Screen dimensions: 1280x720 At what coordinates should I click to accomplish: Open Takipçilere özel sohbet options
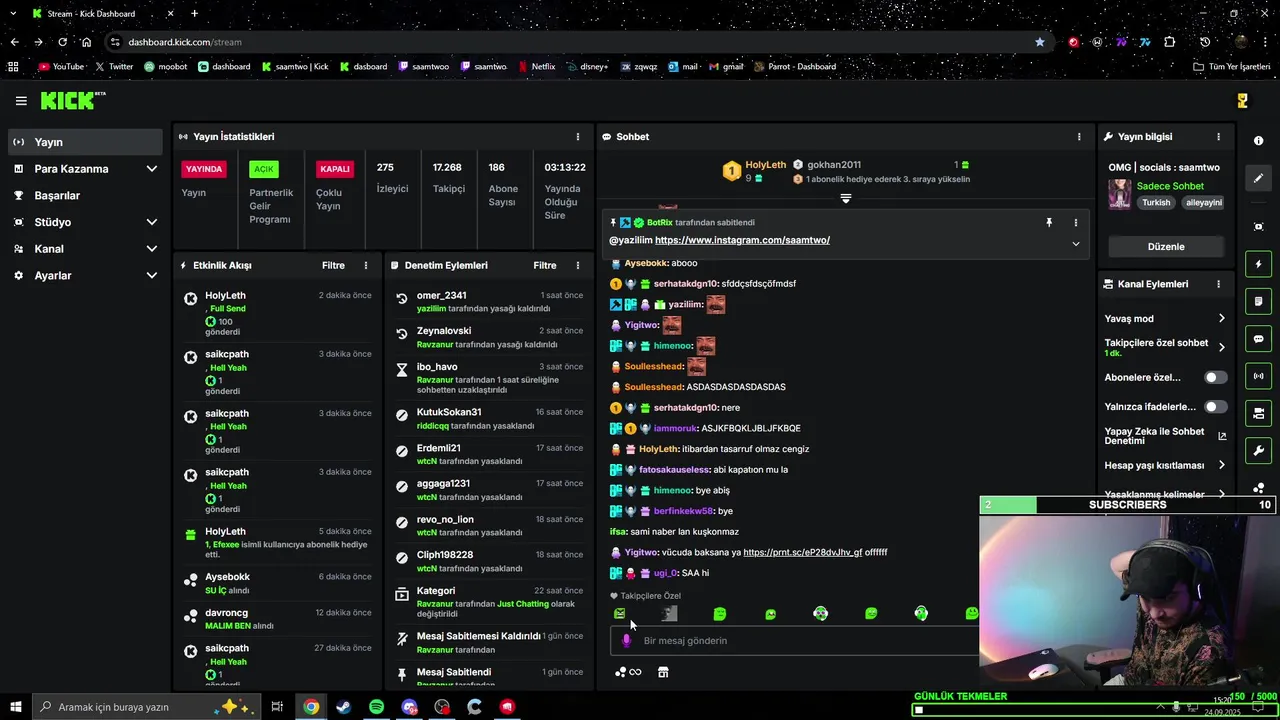click(1165, 348)
